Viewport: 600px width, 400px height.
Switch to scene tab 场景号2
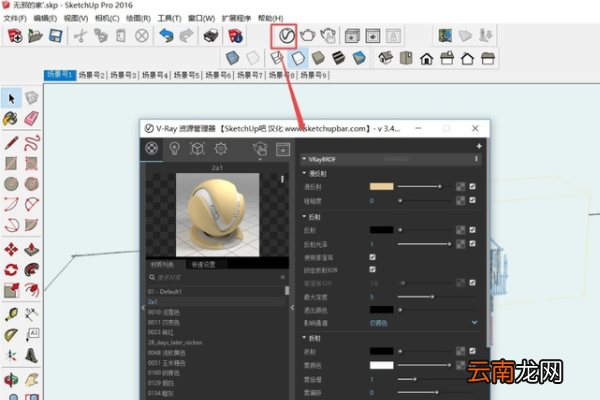click(x=92, y=75)
